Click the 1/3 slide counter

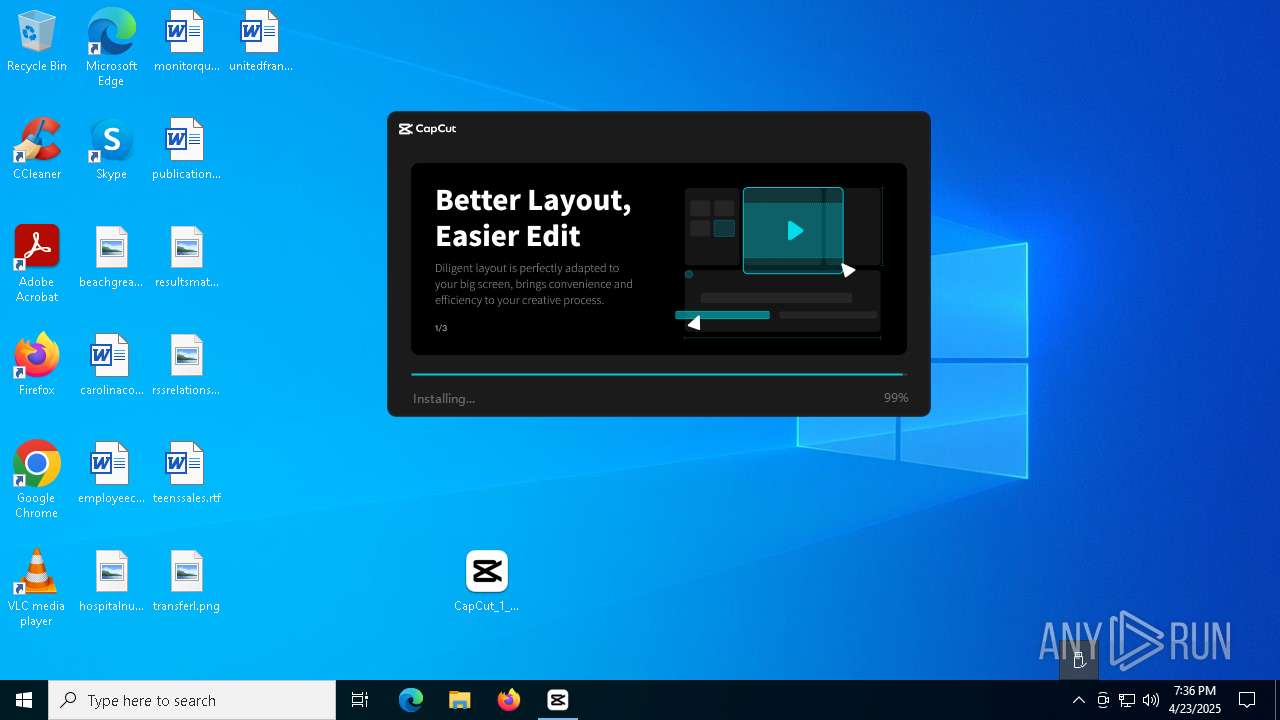point(441,328)
